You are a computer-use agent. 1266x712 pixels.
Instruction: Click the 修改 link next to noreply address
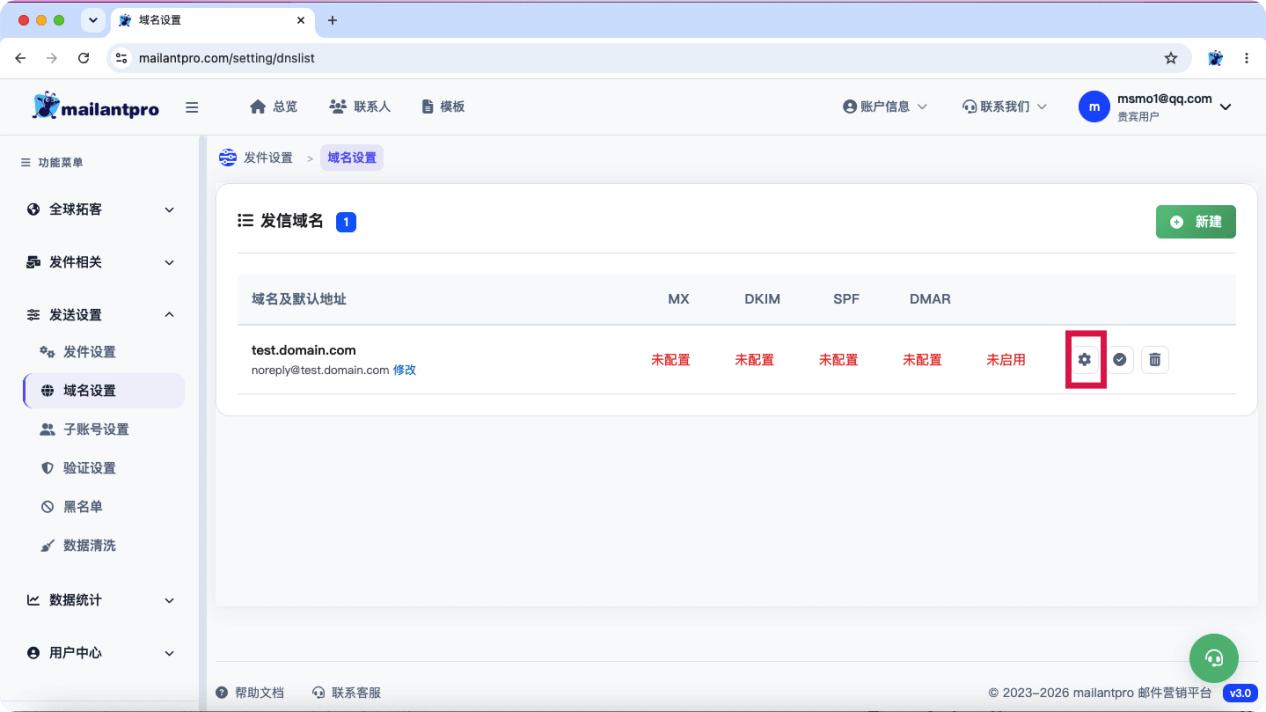click(404, 370)
